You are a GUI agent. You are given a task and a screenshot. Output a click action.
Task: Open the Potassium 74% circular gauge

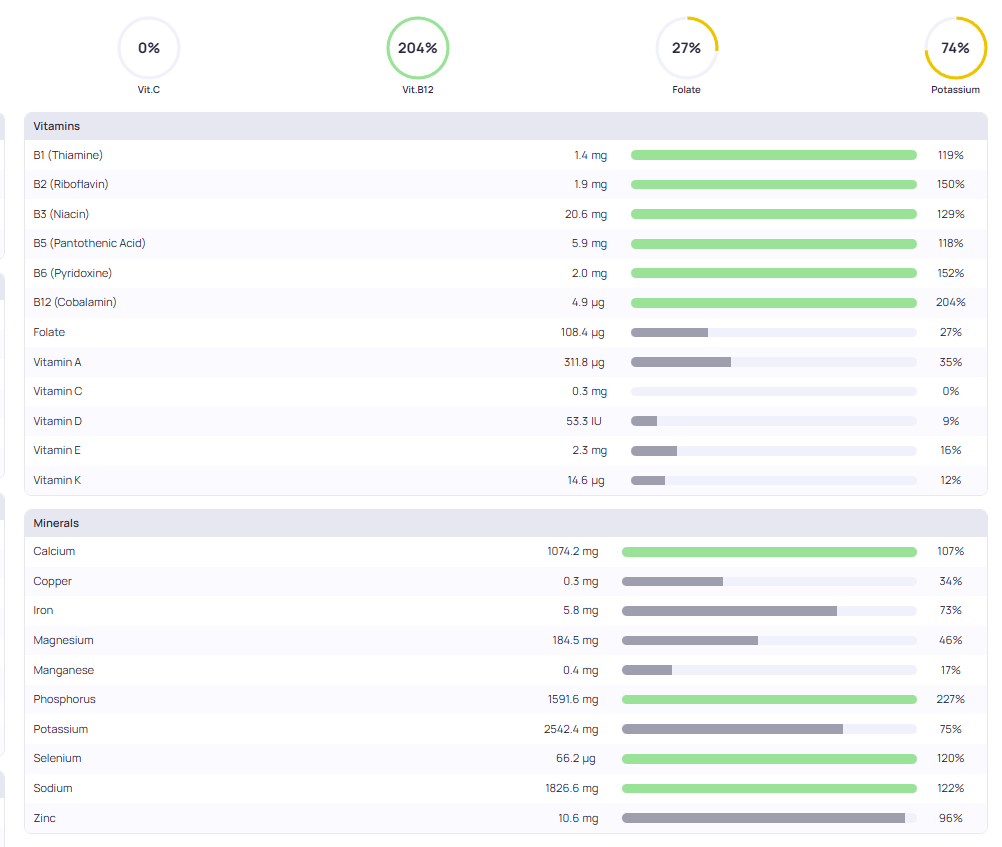tap(955, 47)
